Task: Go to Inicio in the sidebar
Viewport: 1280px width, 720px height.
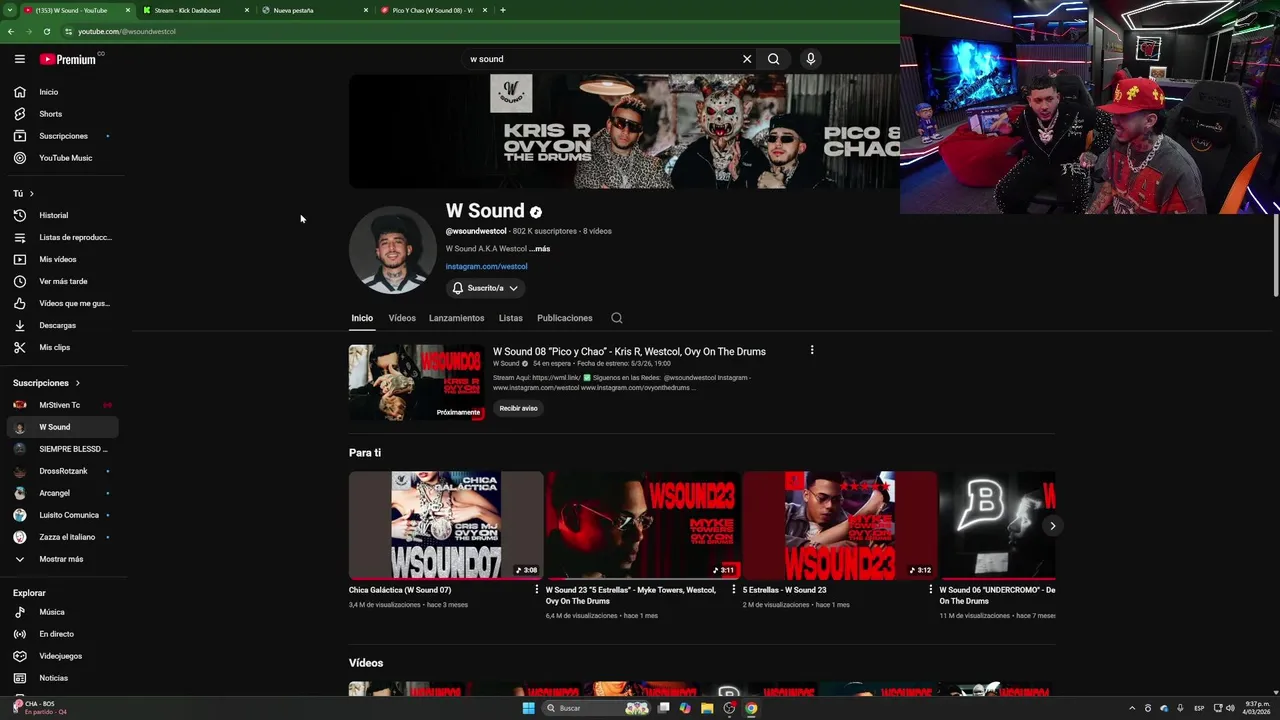Action: [x=62, y=92]
